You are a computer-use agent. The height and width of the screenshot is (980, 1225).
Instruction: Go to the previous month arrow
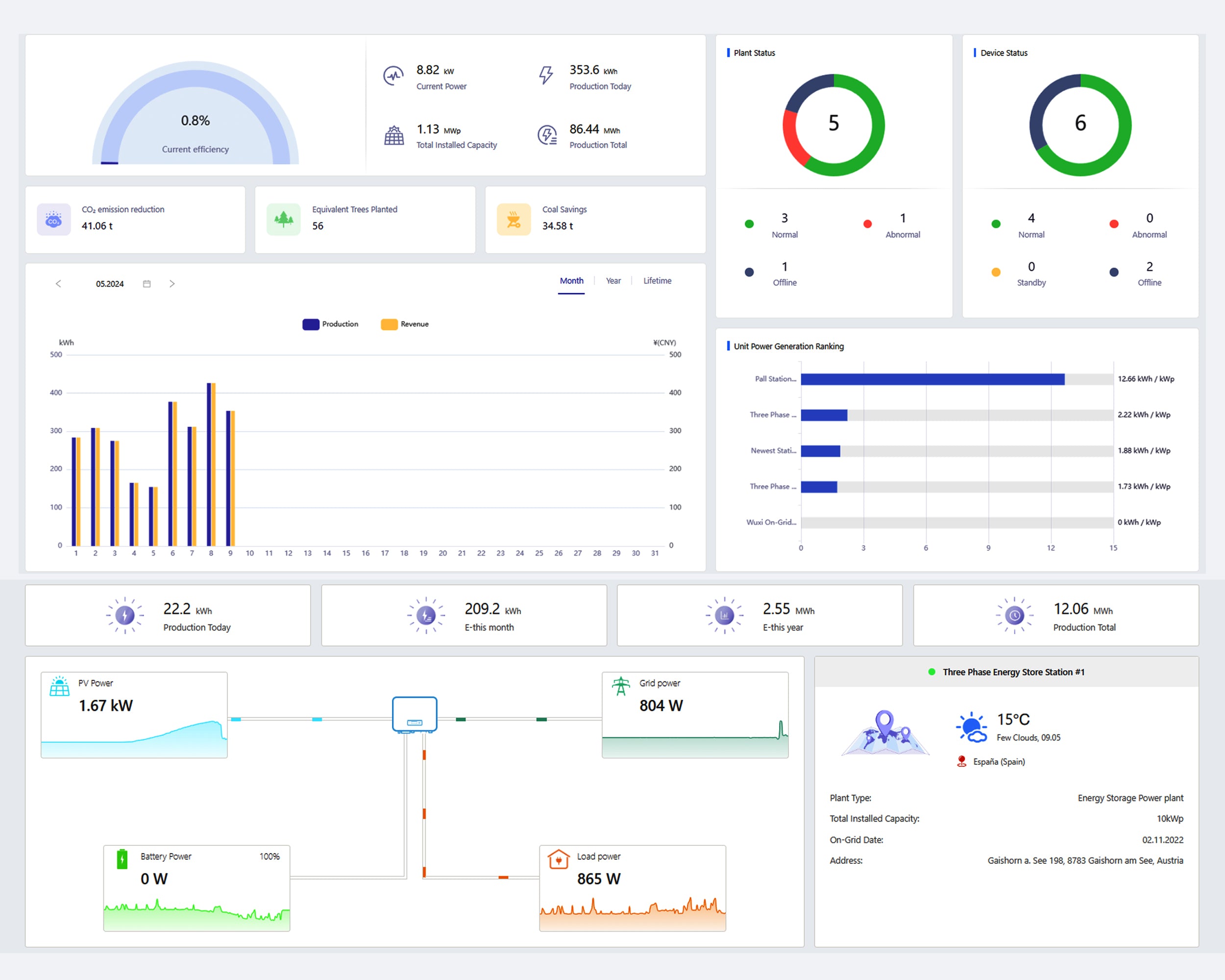(58, 284)
